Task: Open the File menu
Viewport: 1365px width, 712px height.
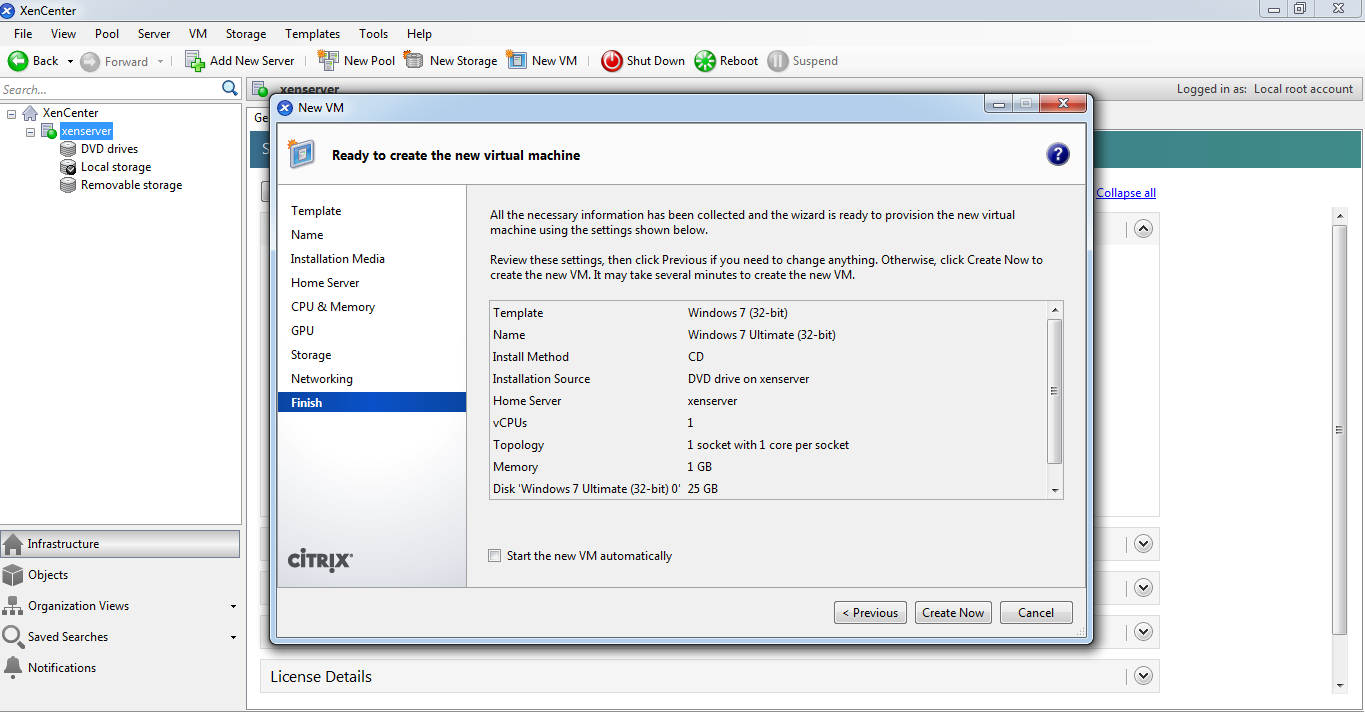Action: coord(23,33)
